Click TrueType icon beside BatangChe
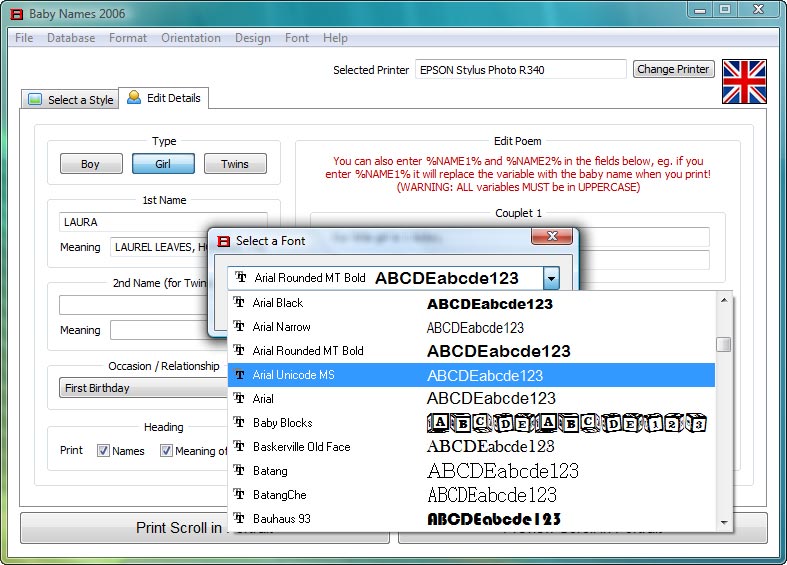Image resolution: width=787 pixels, height=565 pixels. (239, 494)
